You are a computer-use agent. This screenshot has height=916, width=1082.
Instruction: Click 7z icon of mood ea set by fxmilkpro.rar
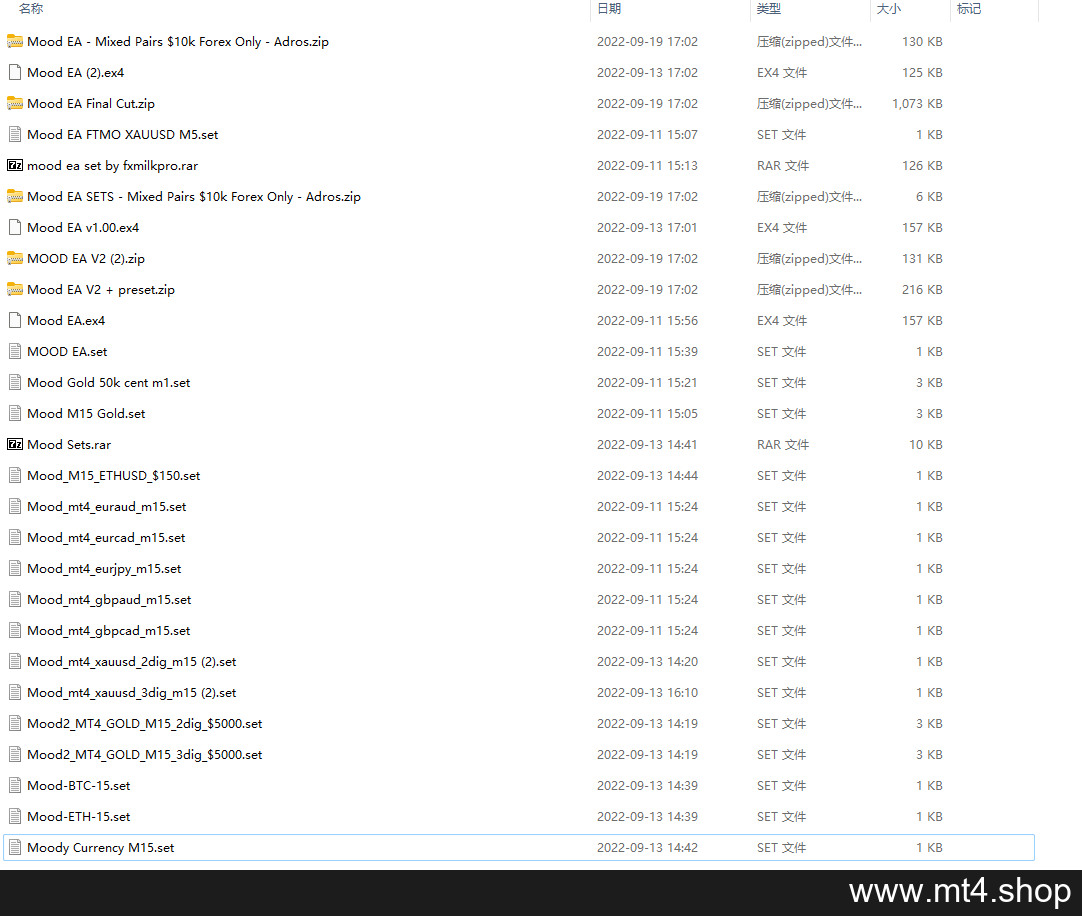(14, 166)
